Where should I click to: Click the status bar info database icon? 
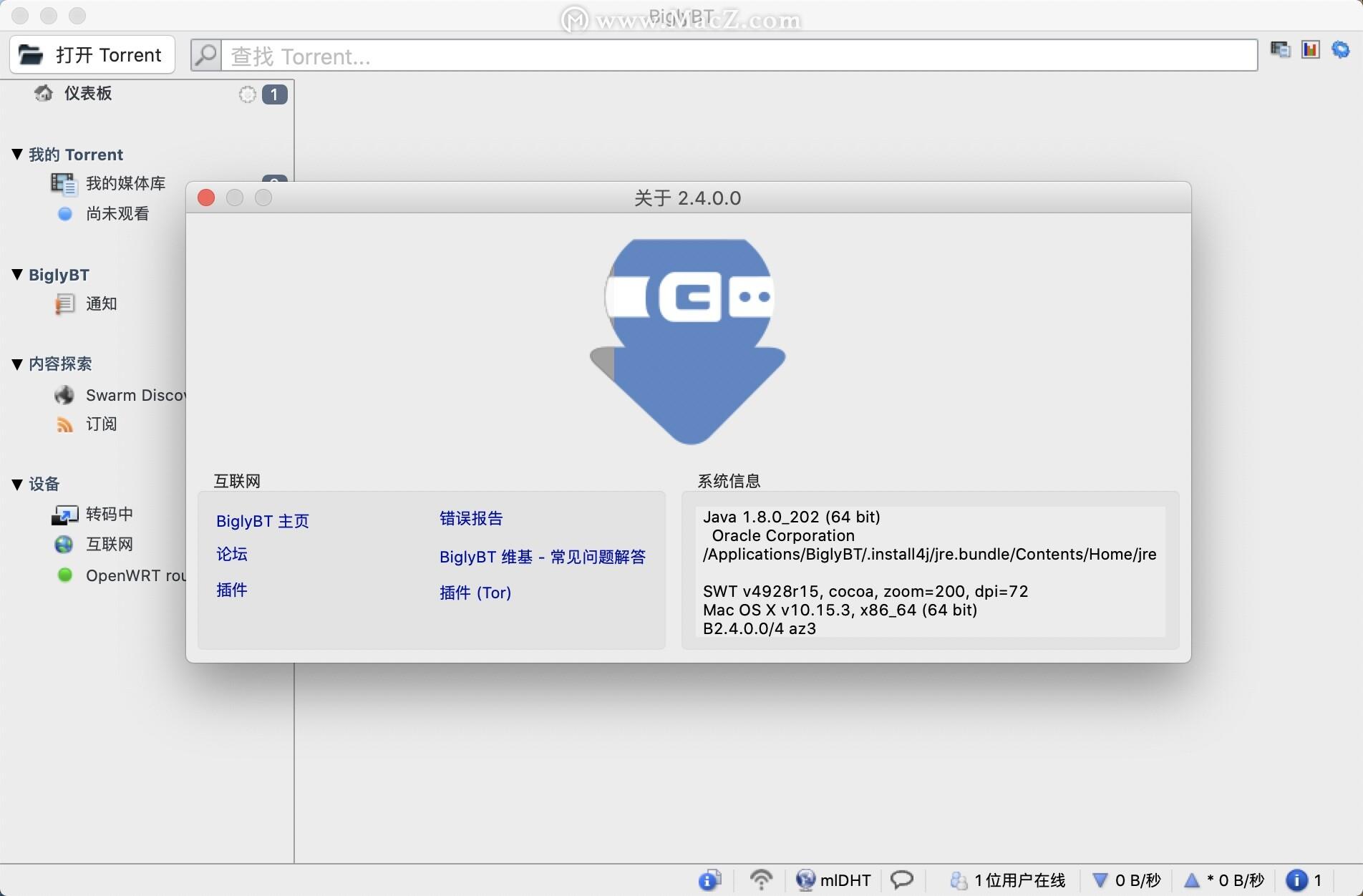pyautogui.click(x=709, y=880)
